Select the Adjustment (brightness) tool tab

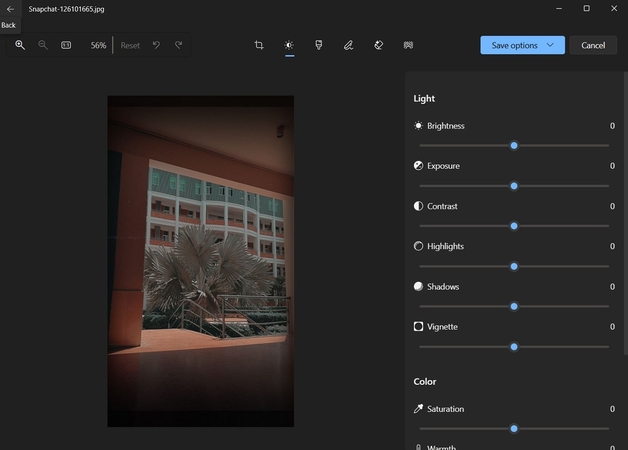[289, 45]
